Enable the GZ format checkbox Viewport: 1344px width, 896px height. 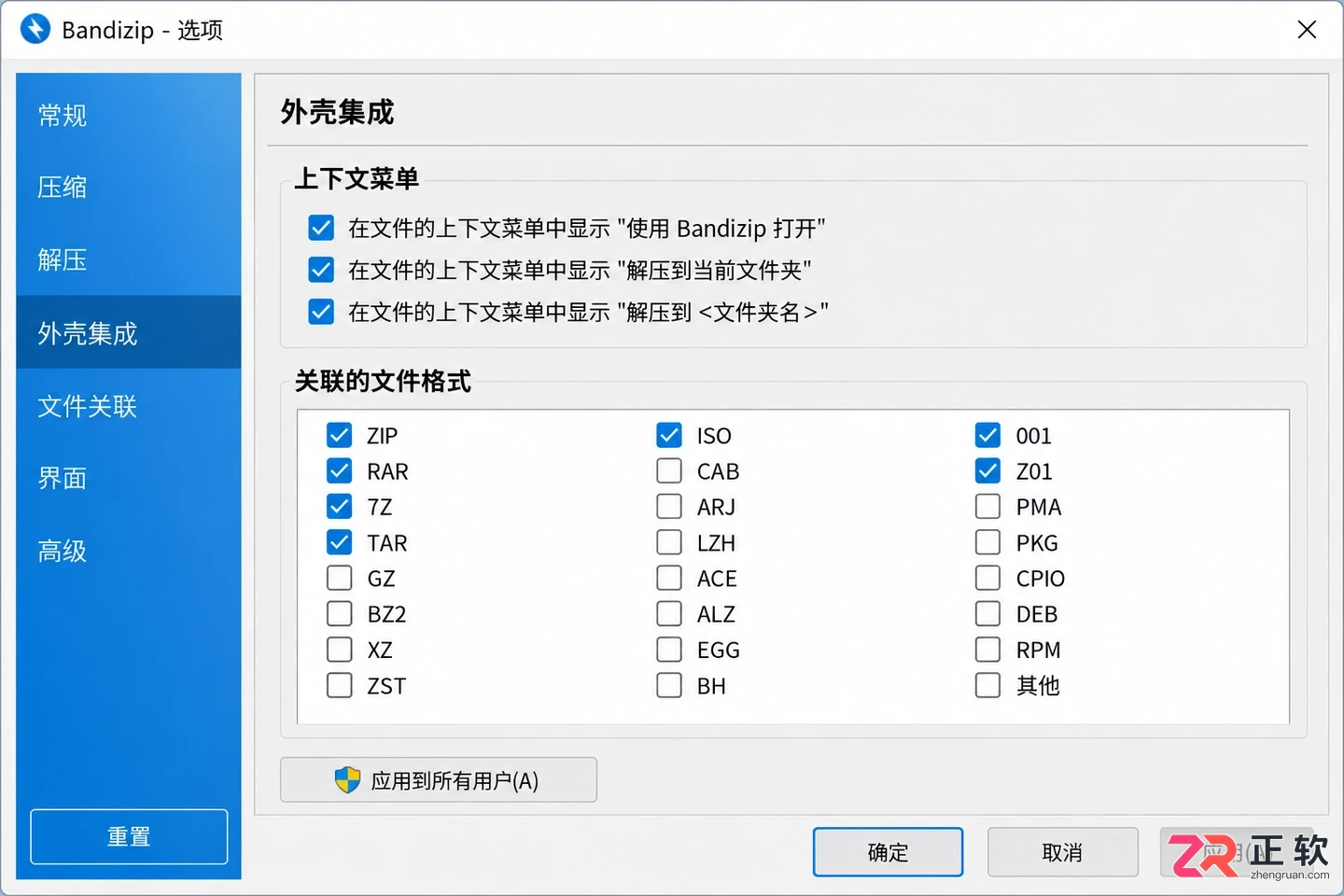tap(340, 578)
